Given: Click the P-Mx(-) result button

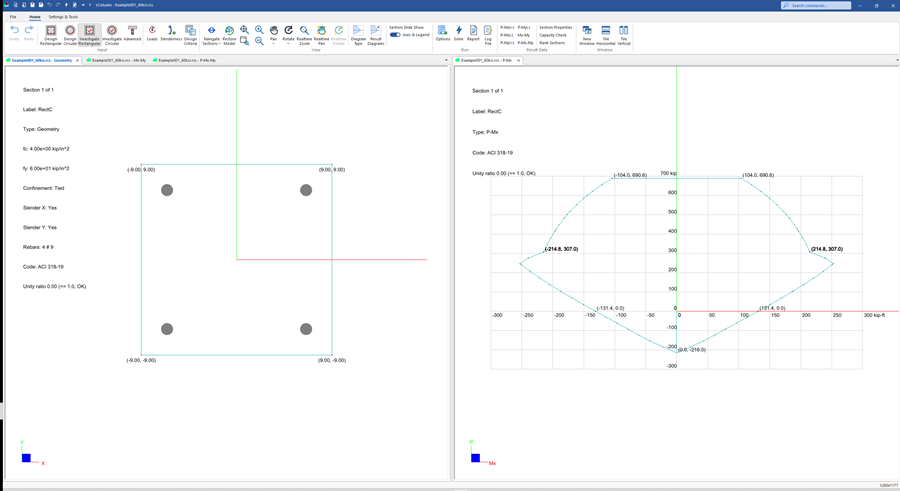Looking at the screenshot, I should [x=507, y=35].
